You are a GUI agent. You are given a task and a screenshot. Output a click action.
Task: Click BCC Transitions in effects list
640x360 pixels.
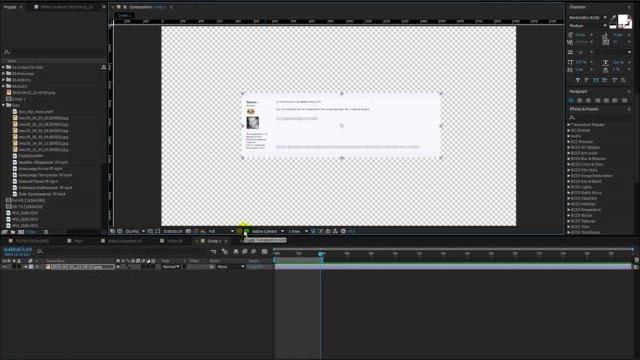click(585, 232)
